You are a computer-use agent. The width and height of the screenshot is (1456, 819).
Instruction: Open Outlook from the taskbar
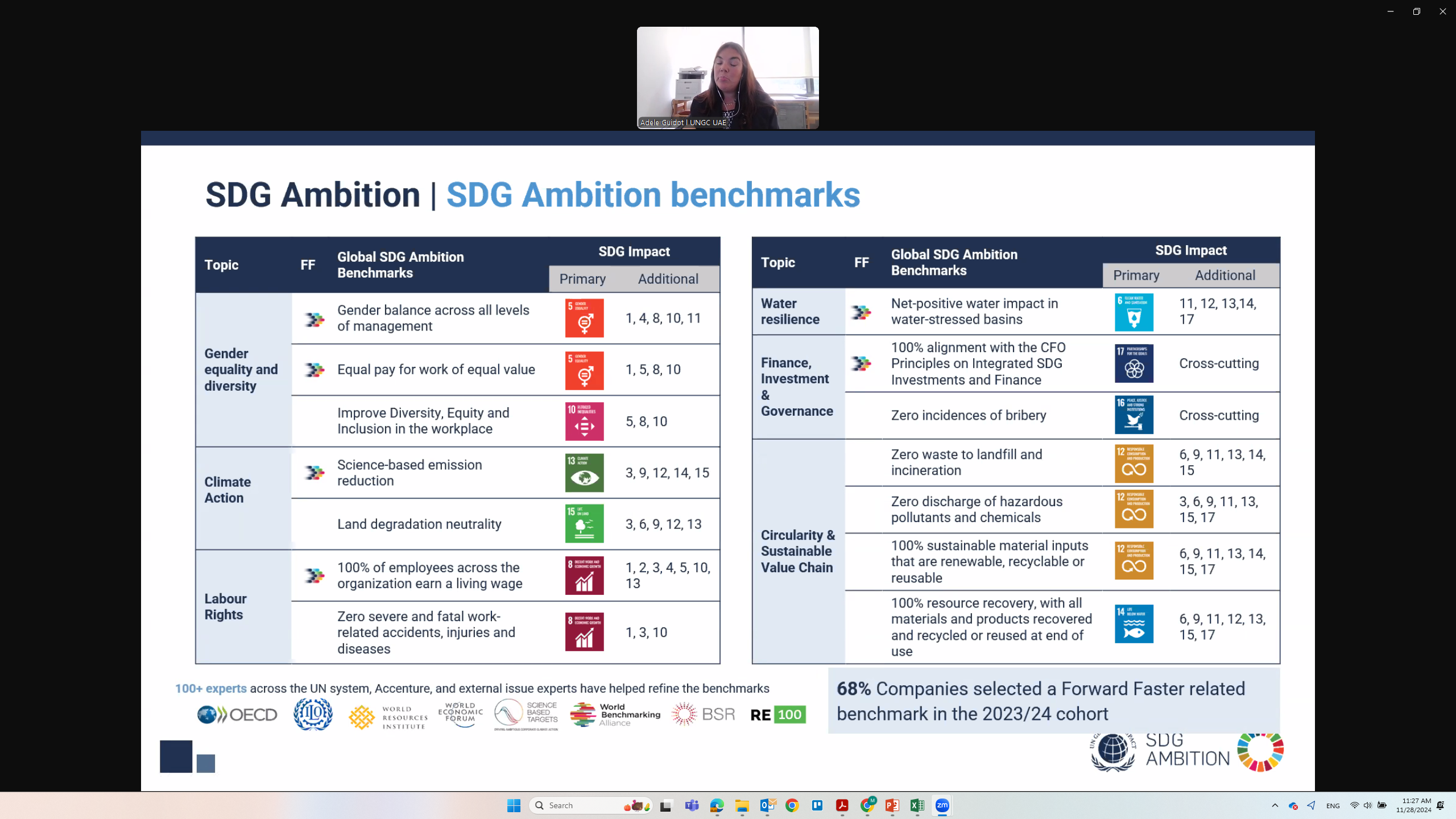(767, 805)
